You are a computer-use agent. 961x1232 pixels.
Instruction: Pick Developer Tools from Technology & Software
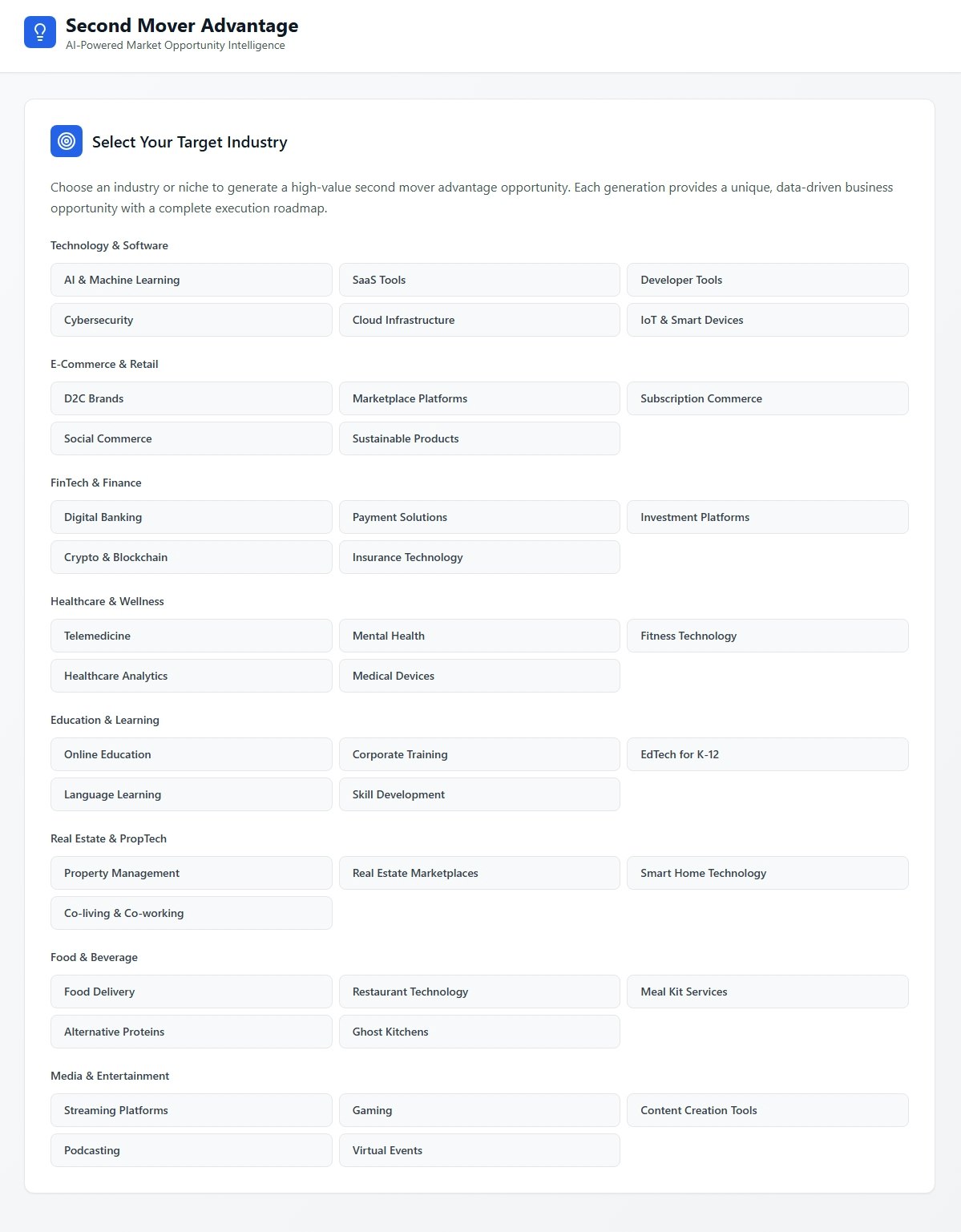pos(767,279)
